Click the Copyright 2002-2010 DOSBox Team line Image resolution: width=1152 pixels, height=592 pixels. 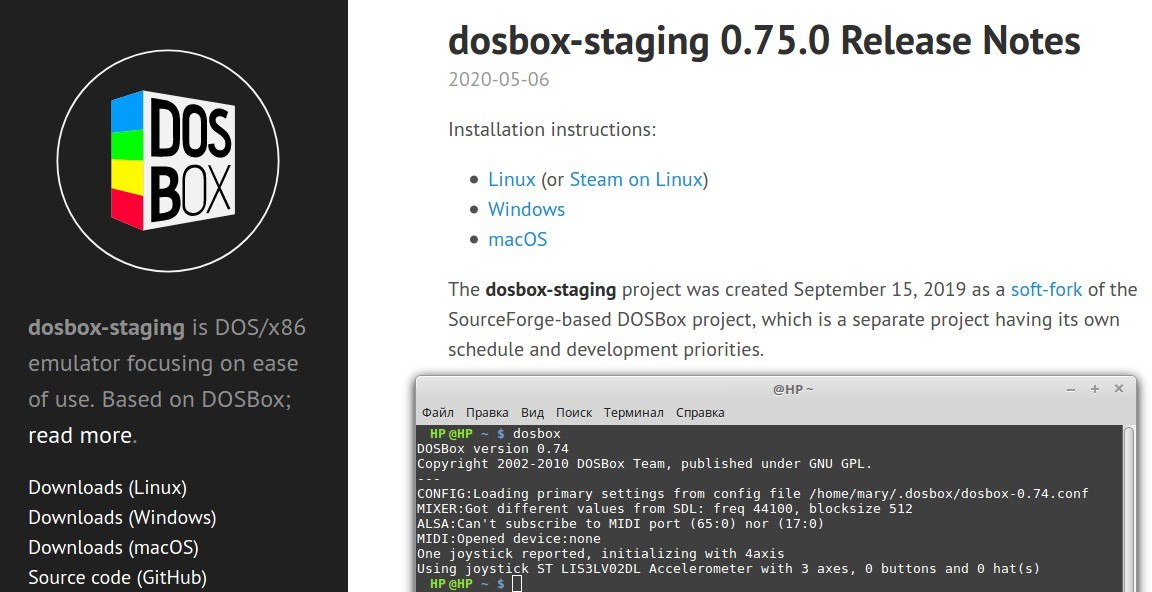point(644,463)
